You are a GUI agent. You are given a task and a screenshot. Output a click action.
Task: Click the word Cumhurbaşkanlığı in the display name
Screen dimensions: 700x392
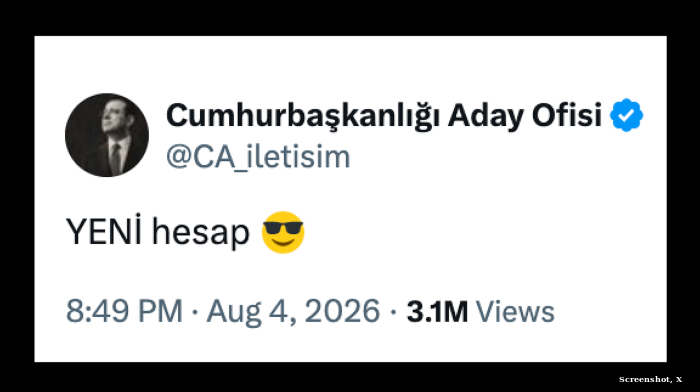coord(303,116)
